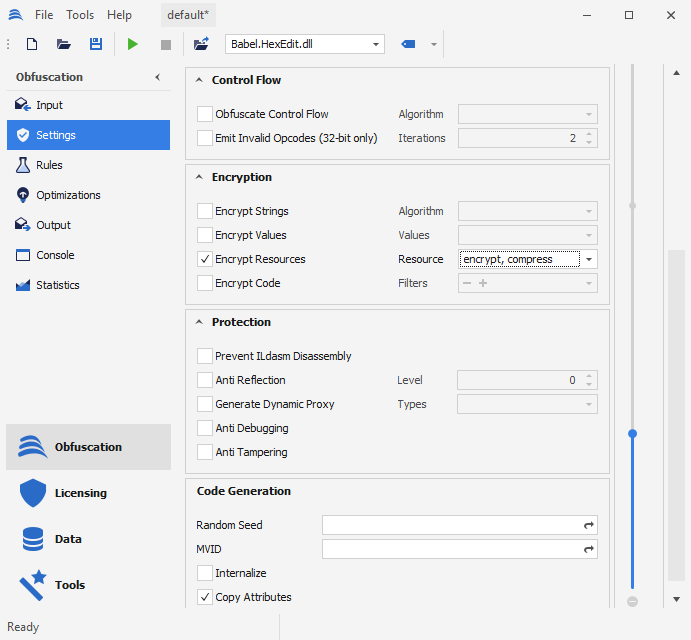This screenshot has height=640, width=691.
Task: Click the New project toolbar icon
Action: point(32,44)
